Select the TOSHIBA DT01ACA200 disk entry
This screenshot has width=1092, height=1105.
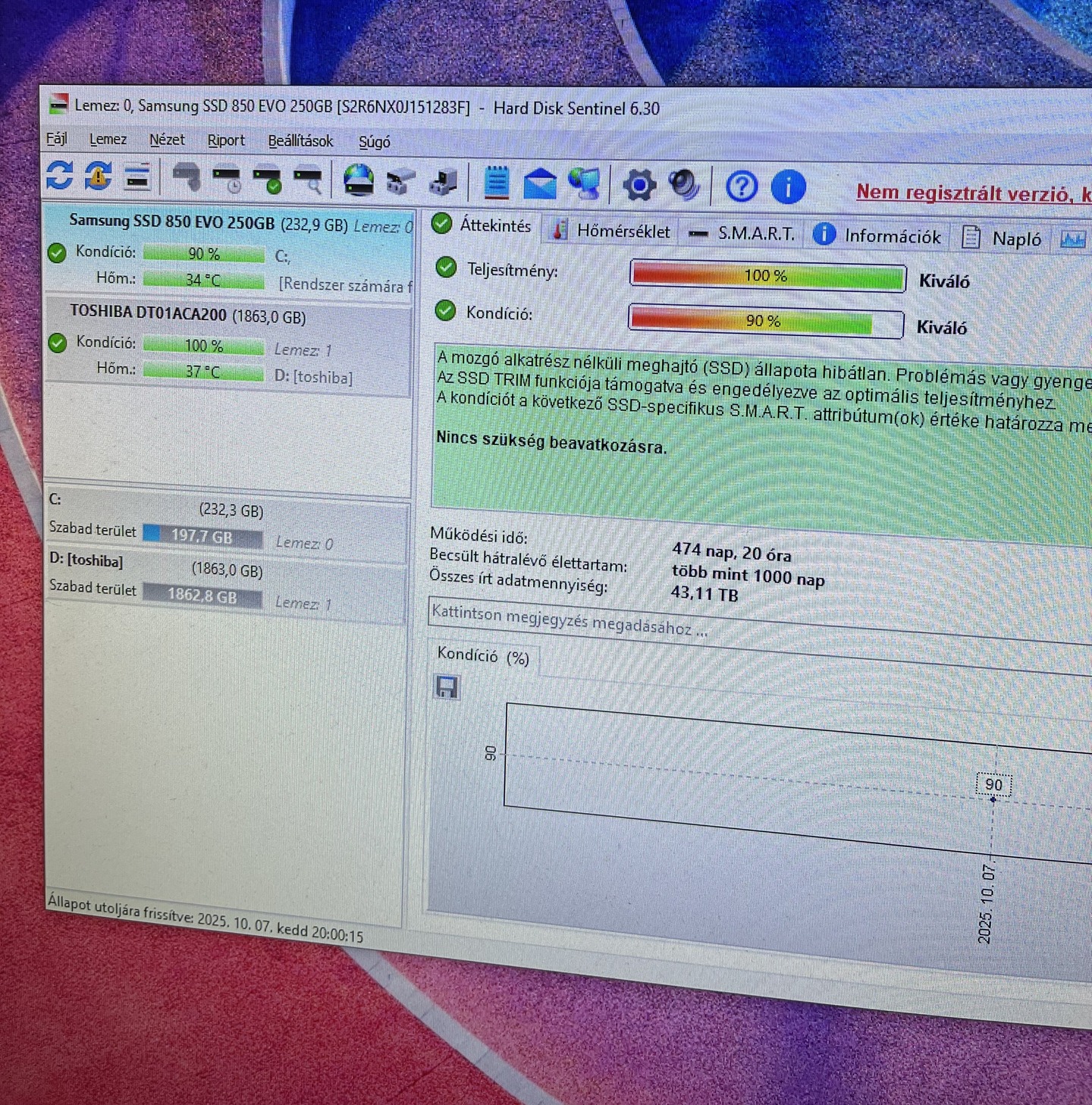click(x=228, y=345)
